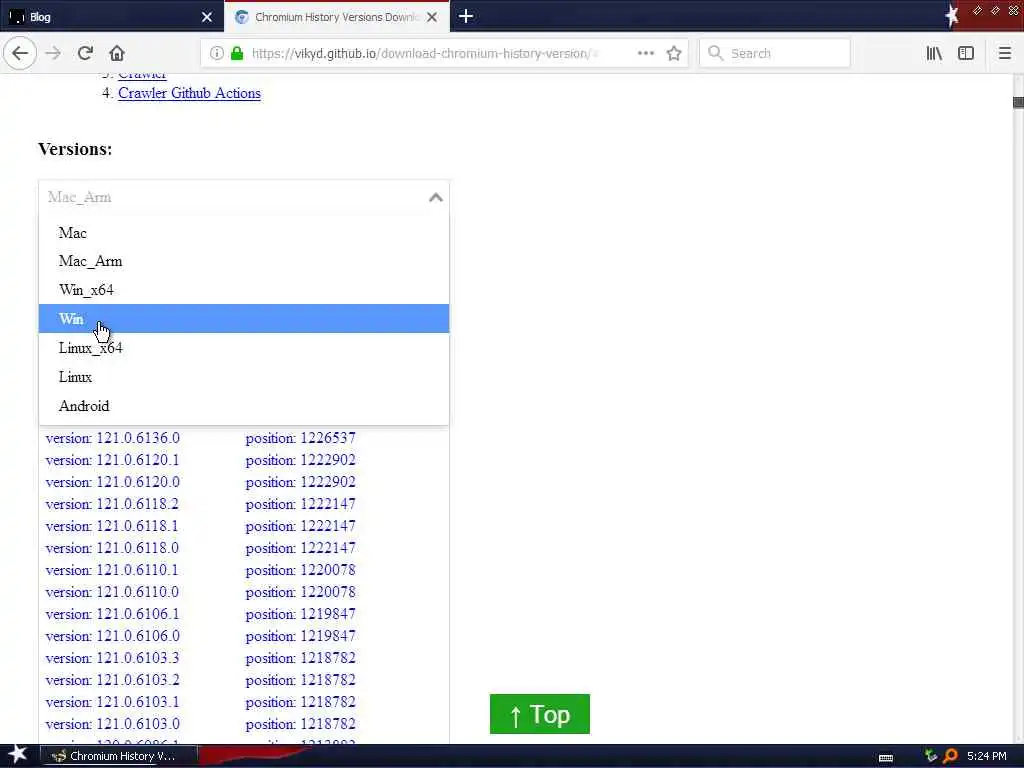
Task: Click the network tray icon
Action: pos(931,756)
